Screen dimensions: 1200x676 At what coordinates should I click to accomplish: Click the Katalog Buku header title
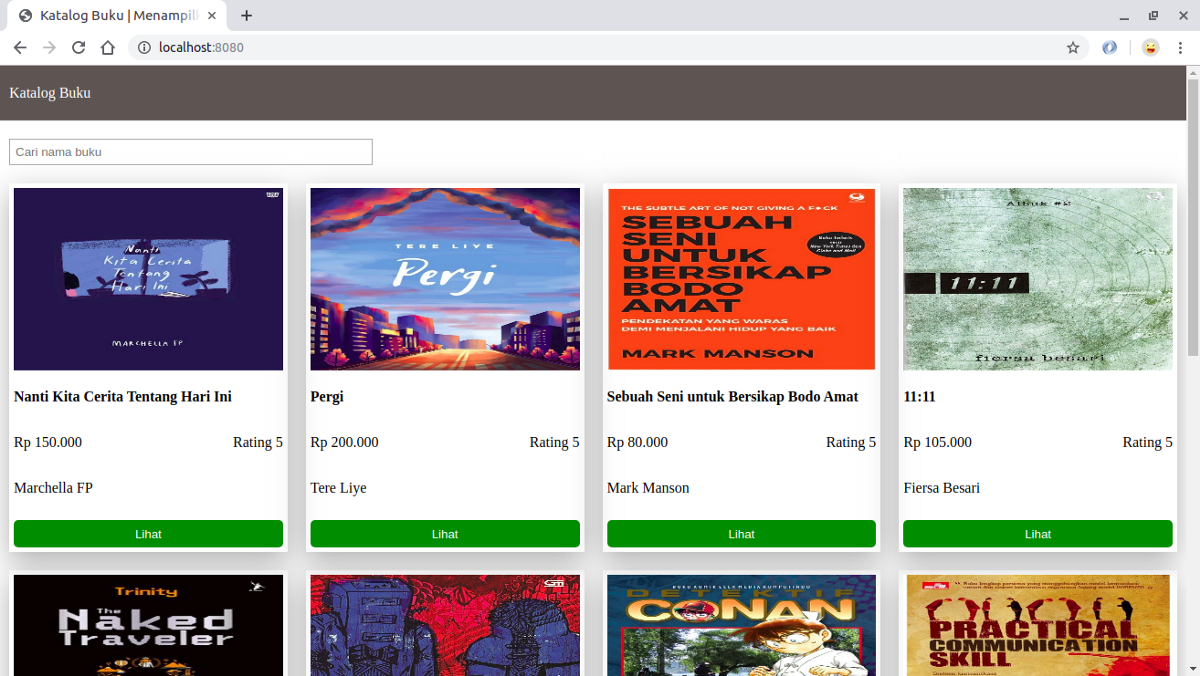(x=50, y=93)
